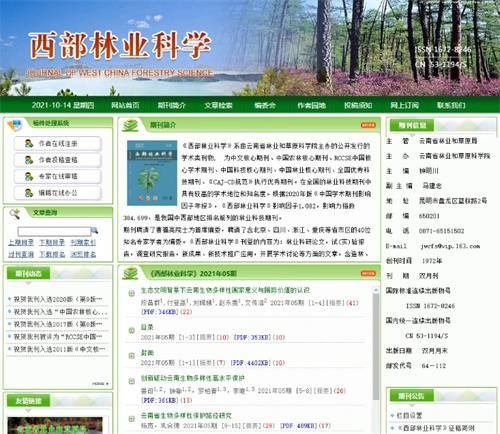
Task: Click the 西部林业科学 banner title logo
Action: tap(120, 46)
